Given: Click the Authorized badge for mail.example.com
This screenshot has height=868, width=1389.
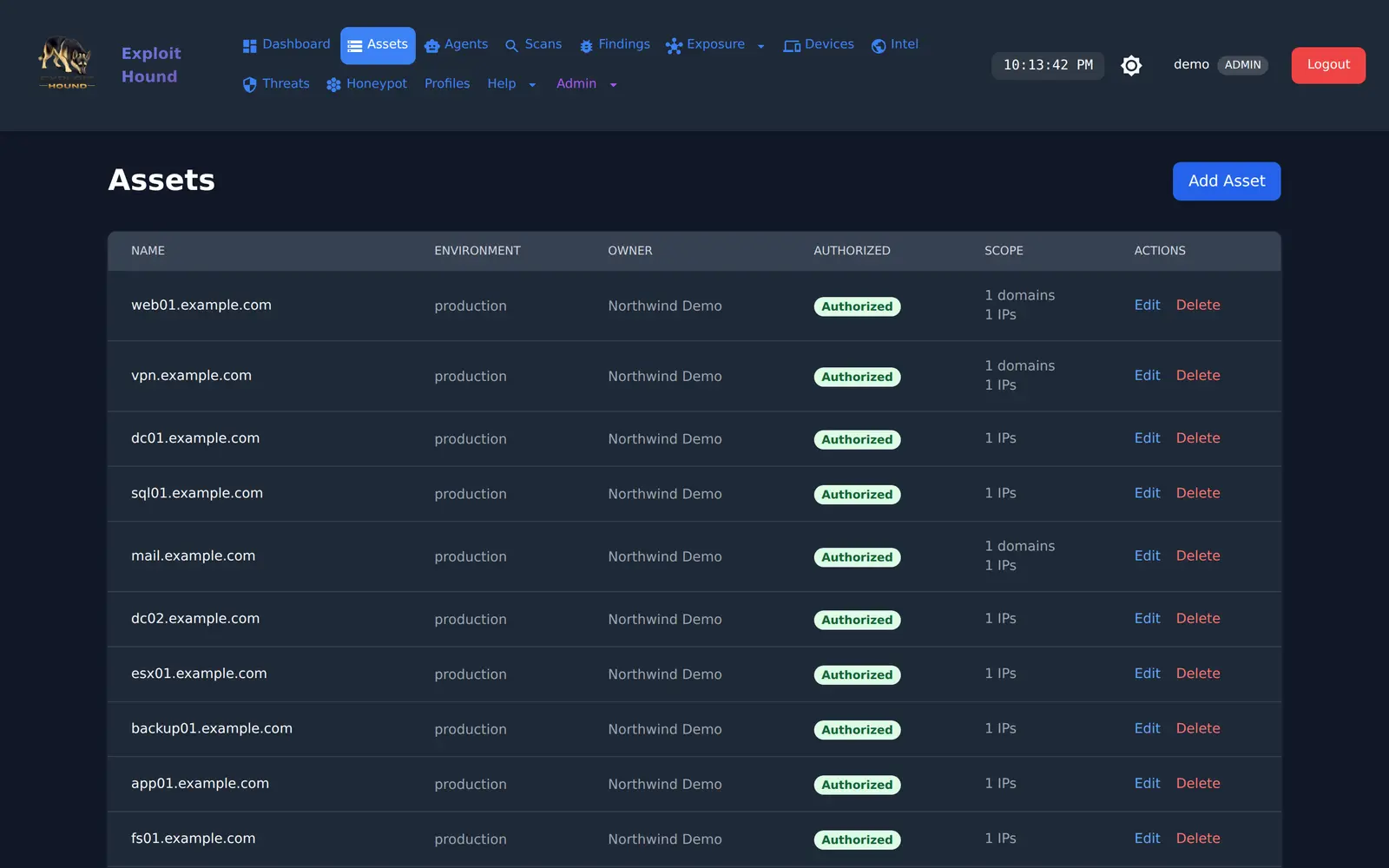Looking at the screenshot, I should (x=857, y=557).
